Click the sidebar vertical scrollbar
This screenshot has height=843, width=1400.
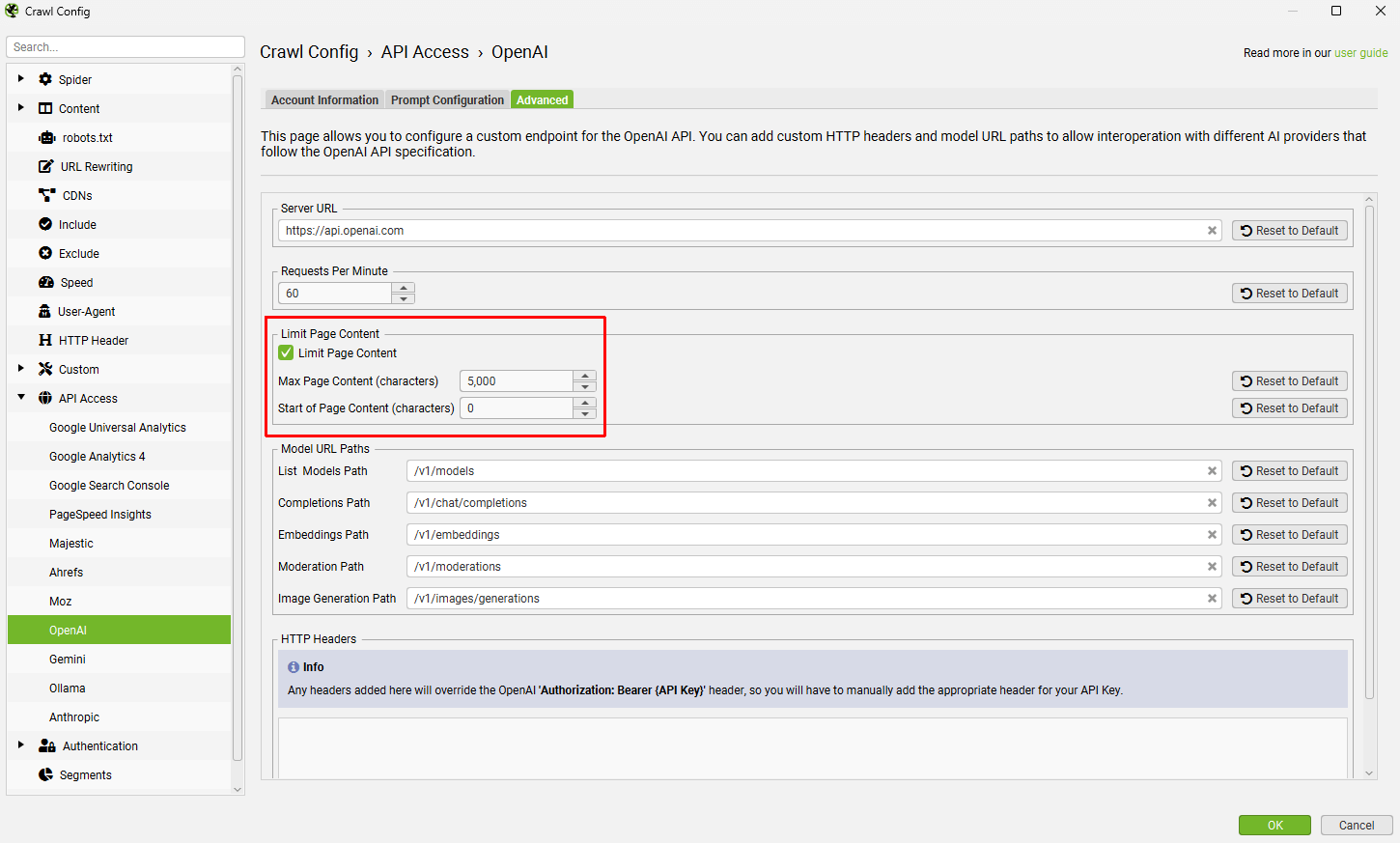238,417
